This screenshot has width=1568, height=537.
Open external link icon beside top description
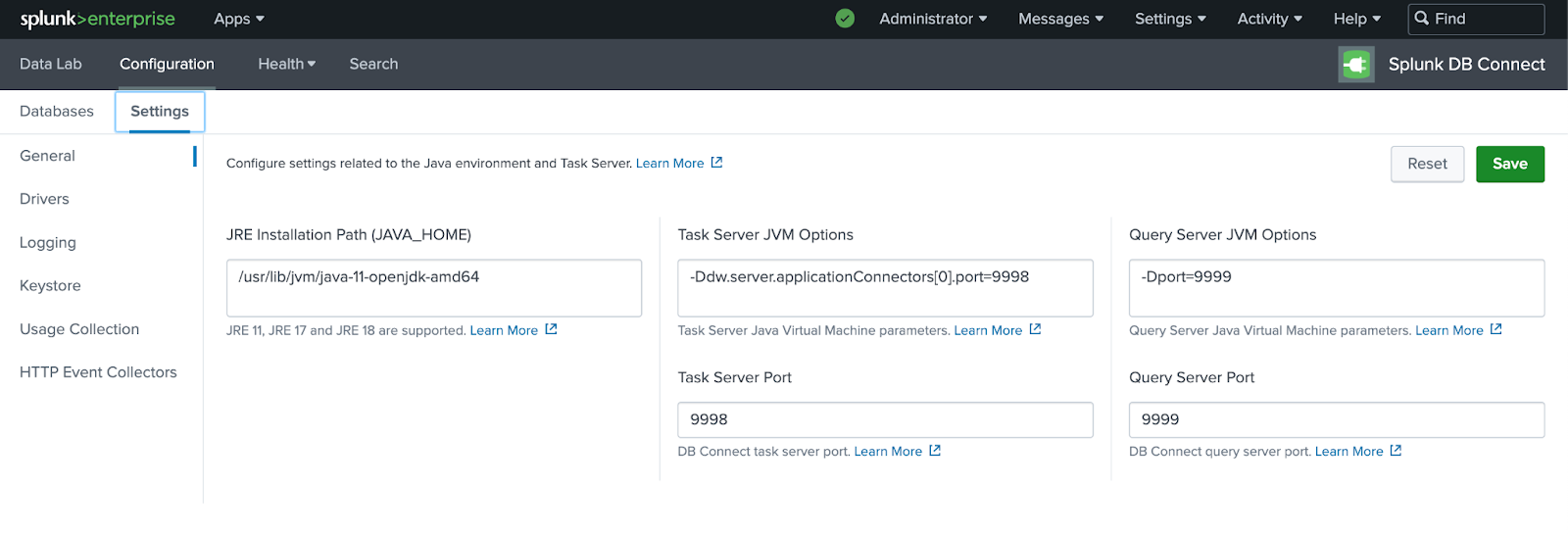click(716, 163)
